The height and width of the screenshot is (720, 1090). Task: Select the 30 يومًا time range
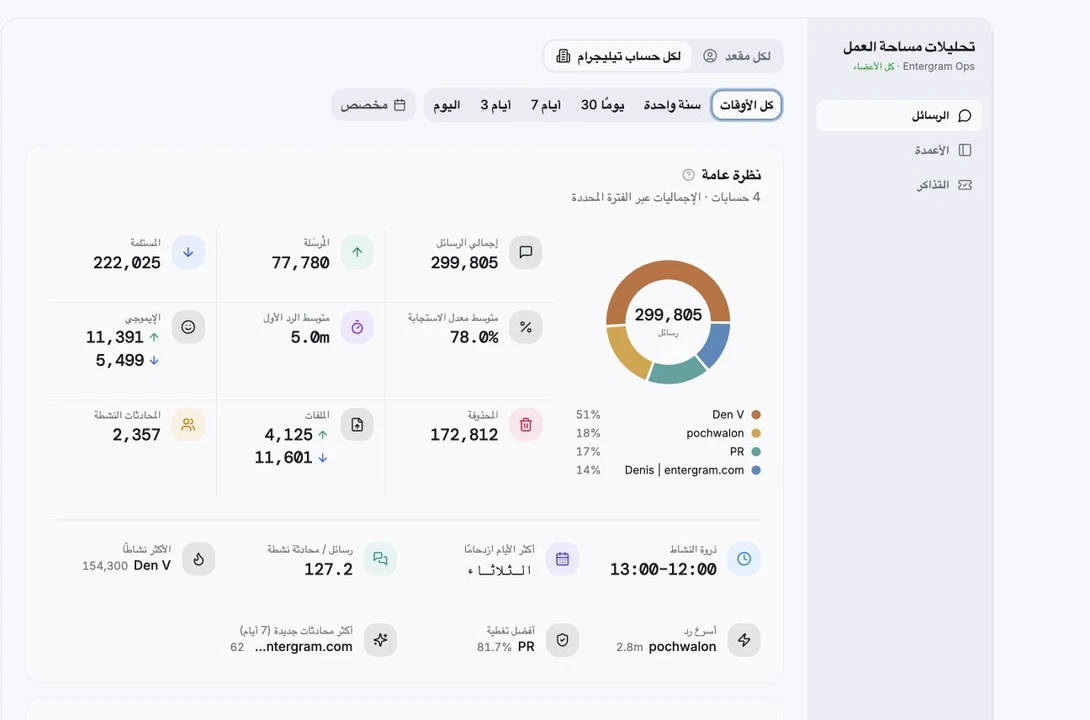[x=603, y=105]
